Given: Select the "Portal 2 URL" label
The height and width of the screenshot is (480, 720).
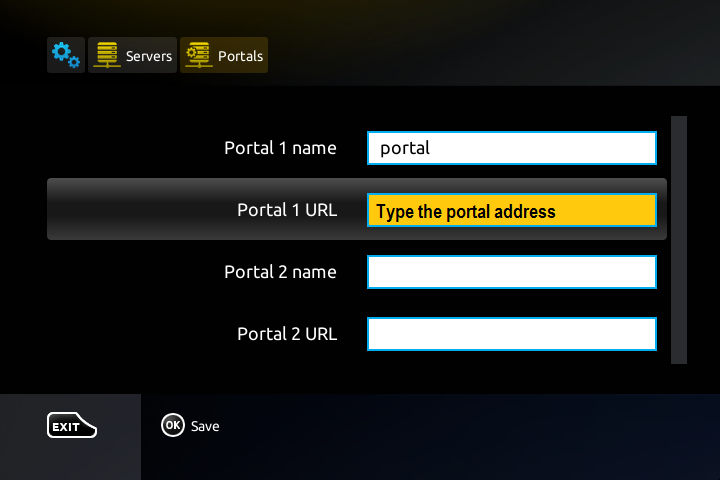Looking at the screenshot, I should click(x=287, y=334).
